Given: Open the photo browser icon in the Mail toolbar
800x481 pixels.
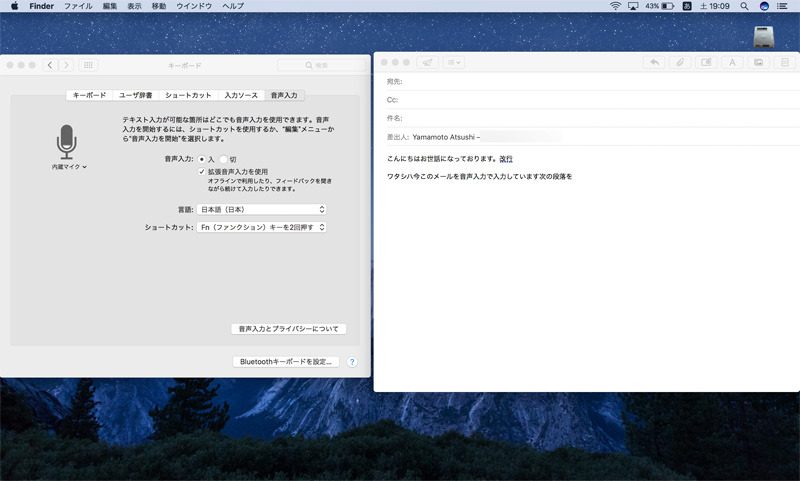Looking at the screenshot, I should pyautogui.click(x=758, y=62).
